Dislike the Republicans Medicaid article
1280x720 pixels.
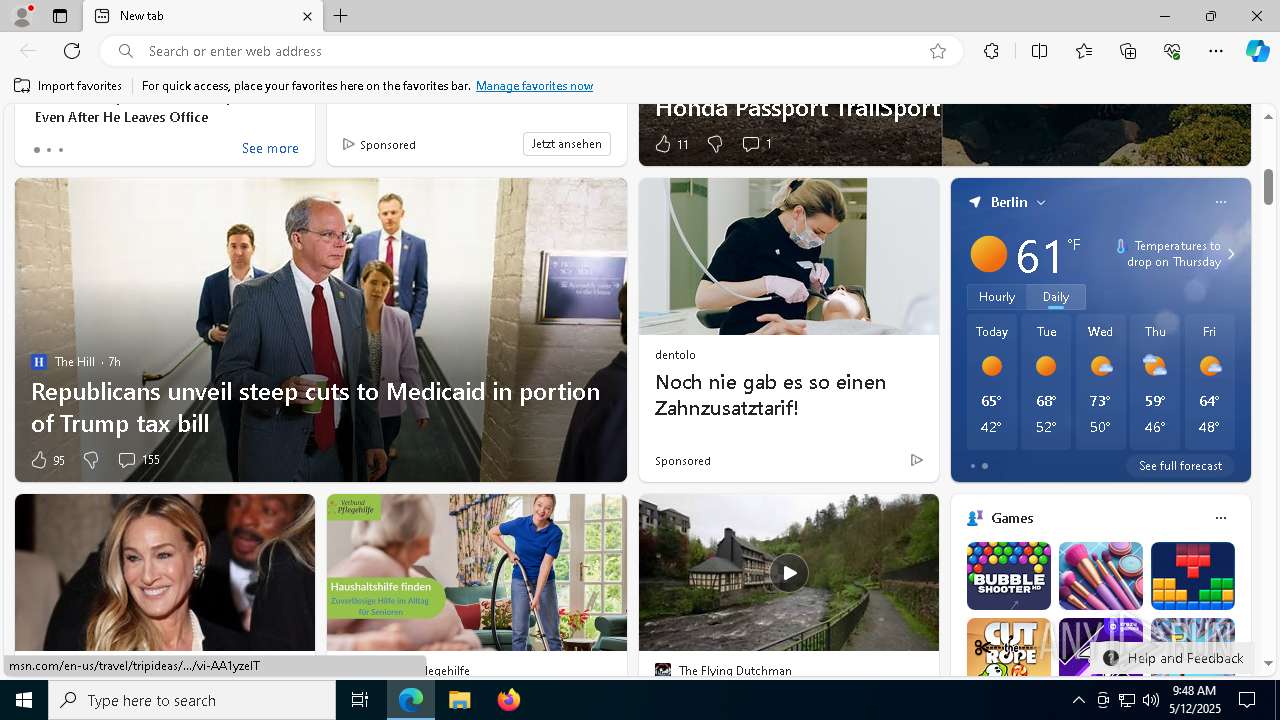coord(91,460)
